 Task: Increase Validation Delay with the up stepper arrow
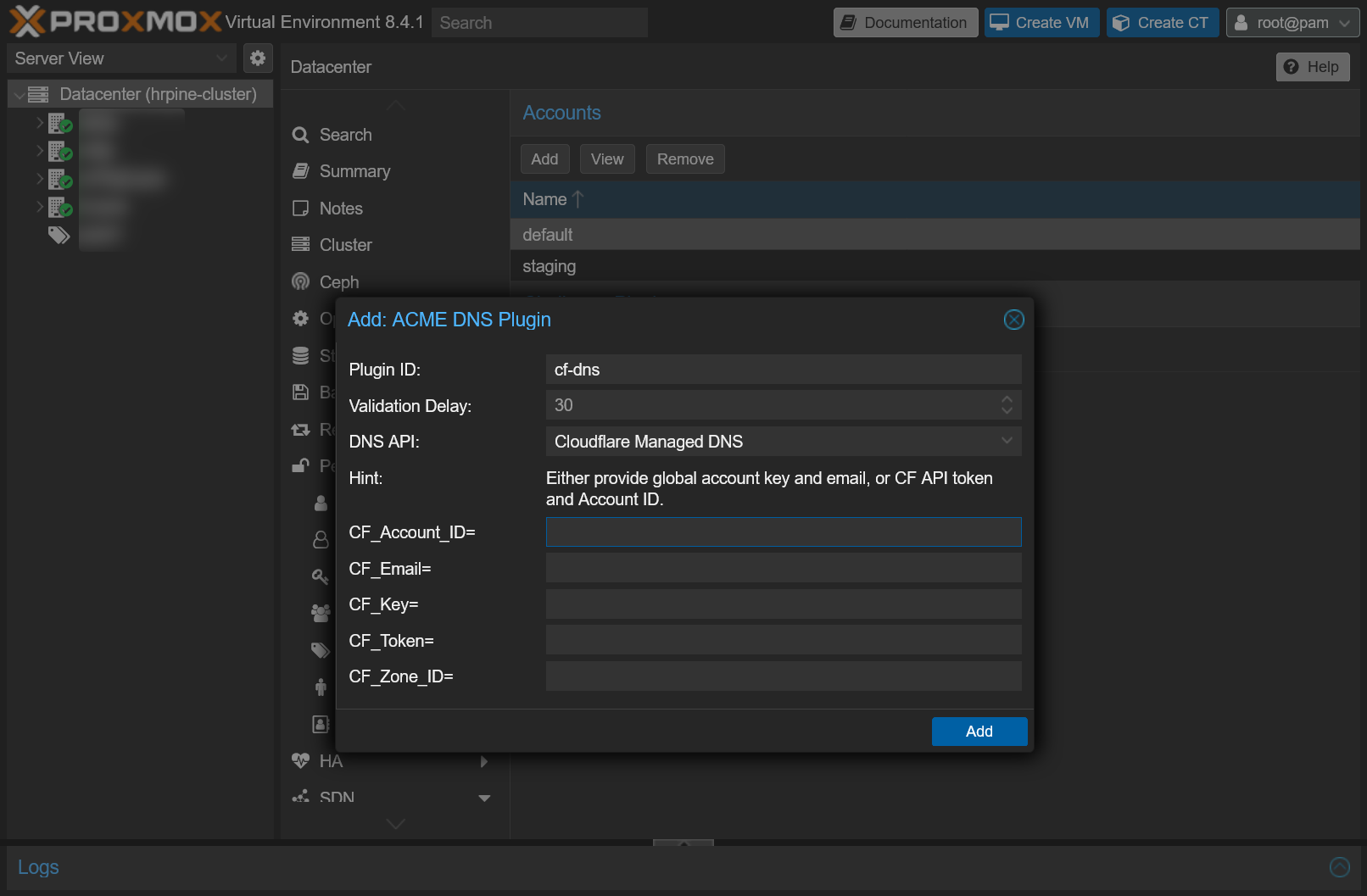[x=1007, y=400]
